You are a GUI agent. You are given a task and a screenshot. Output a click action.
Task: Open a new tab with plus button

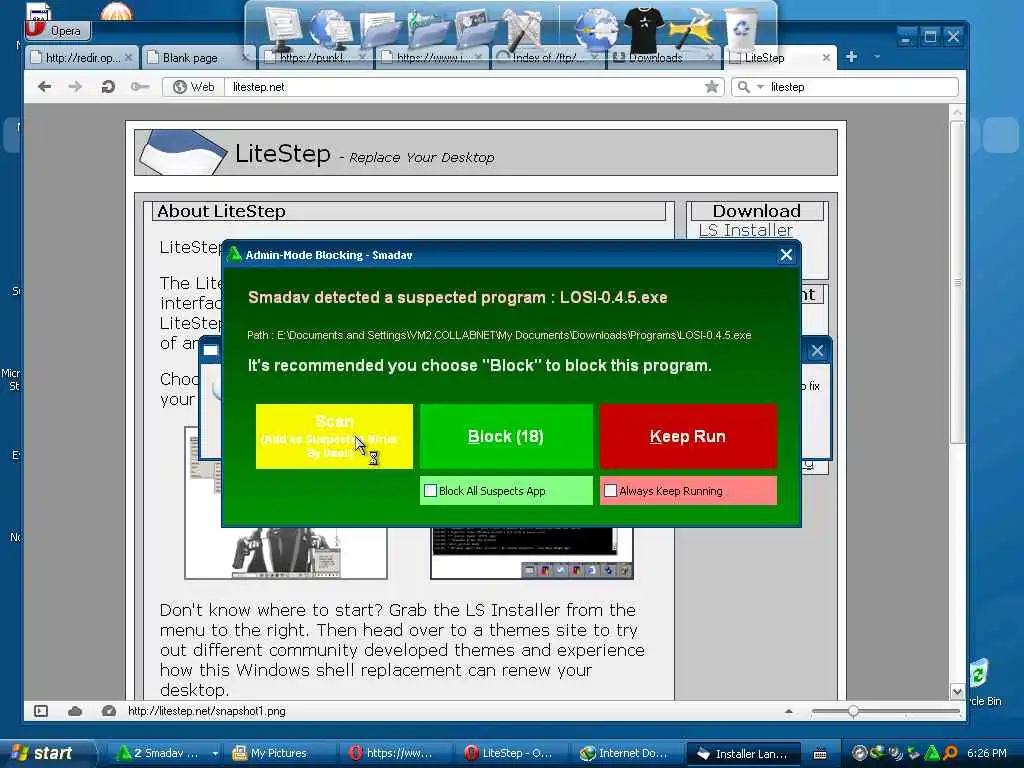(851, 57)
